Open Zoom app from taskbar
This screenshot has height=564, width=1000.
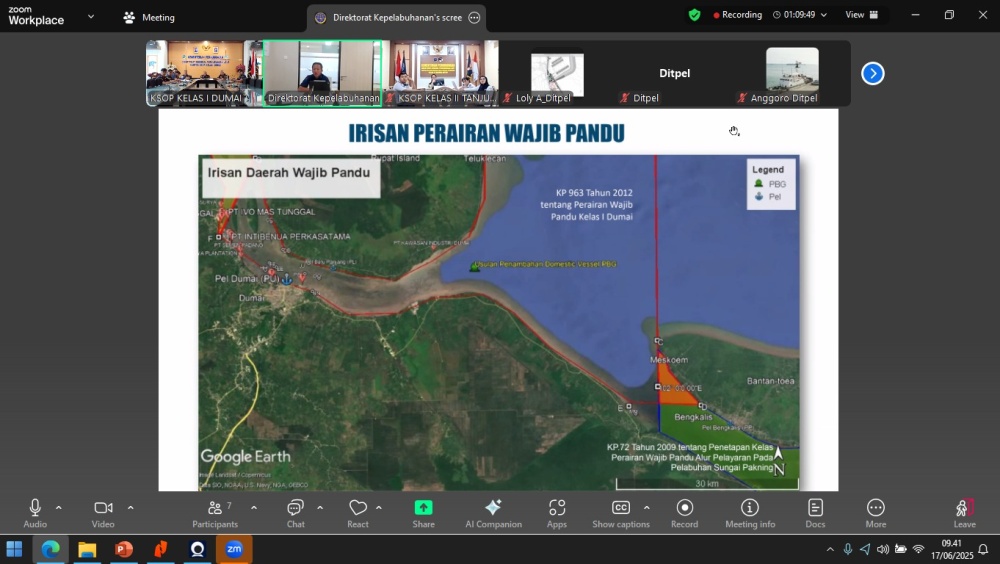tap(234, 549)
